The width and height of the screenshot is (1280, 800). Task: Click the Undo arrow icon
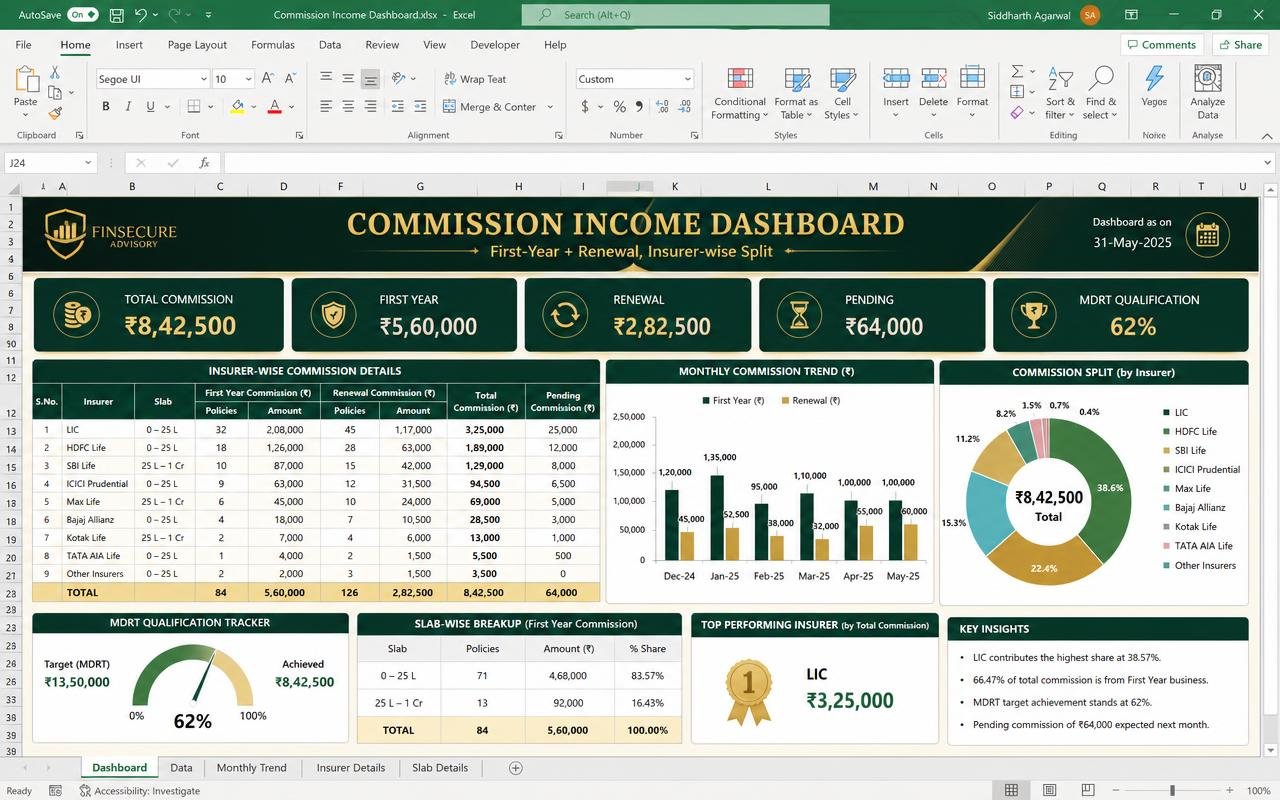pyautogui.click(x=141, y=15)
